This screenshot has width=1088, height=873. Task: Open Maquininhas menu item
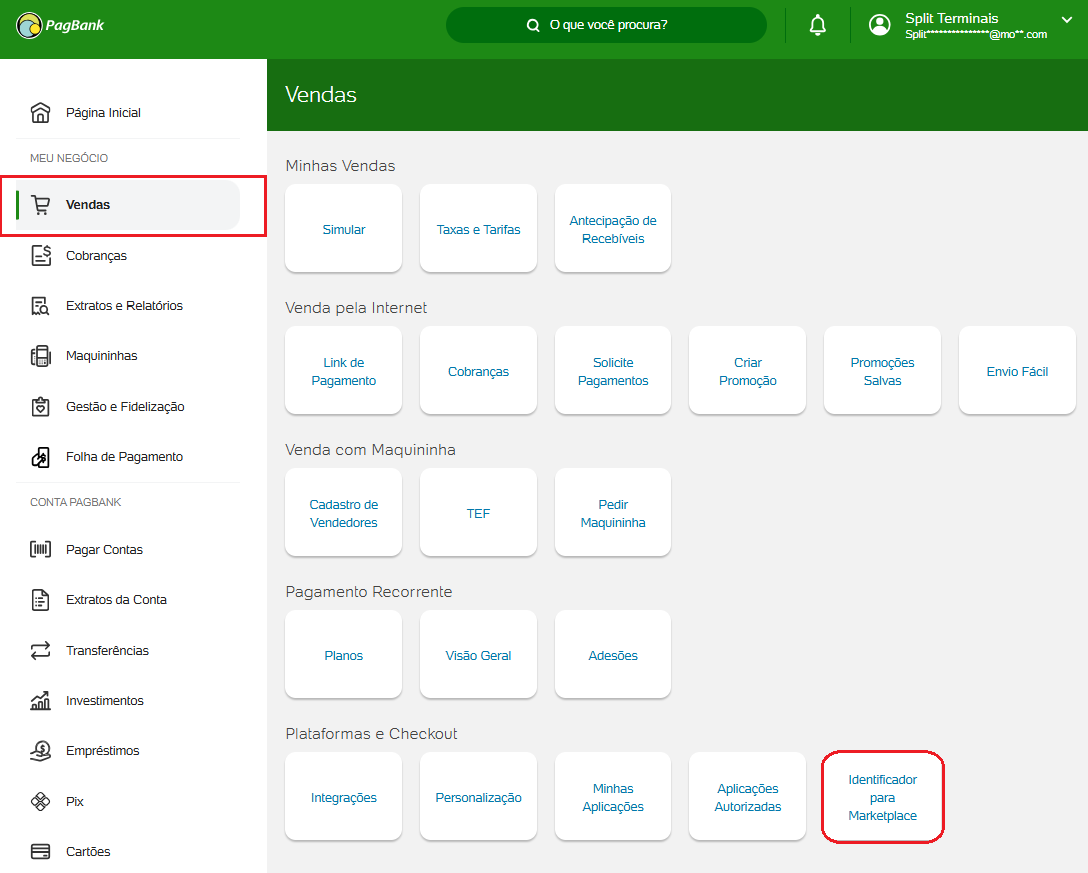coord(101,356)
